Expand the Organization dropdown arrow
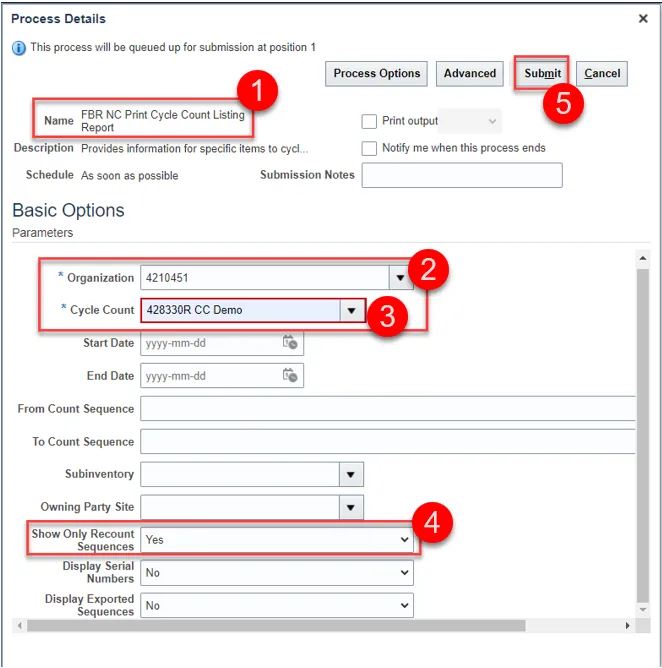 click(400, 278)
